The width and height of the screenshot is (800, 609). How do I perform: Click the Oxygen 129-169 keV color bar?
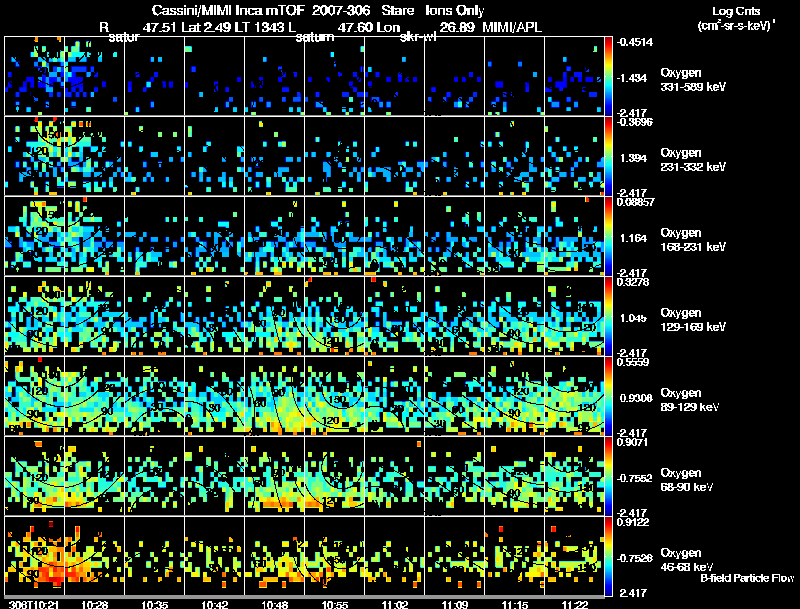click(x=608, y=316)
